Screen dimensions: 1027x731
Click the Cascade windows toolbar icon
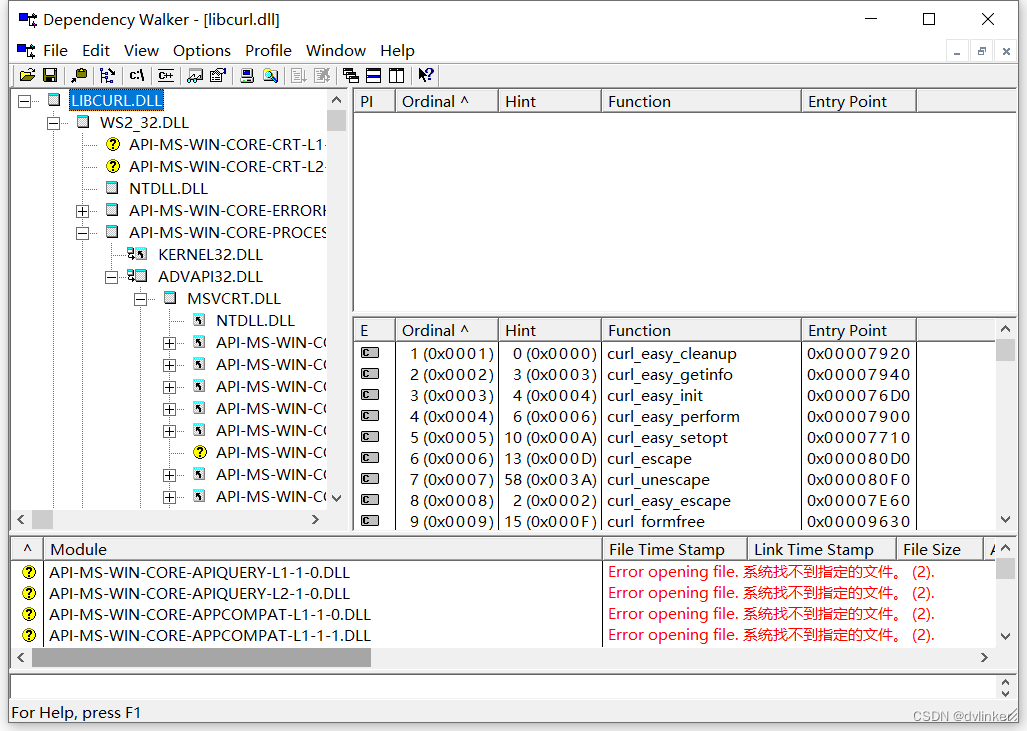(x=351, y=75)
